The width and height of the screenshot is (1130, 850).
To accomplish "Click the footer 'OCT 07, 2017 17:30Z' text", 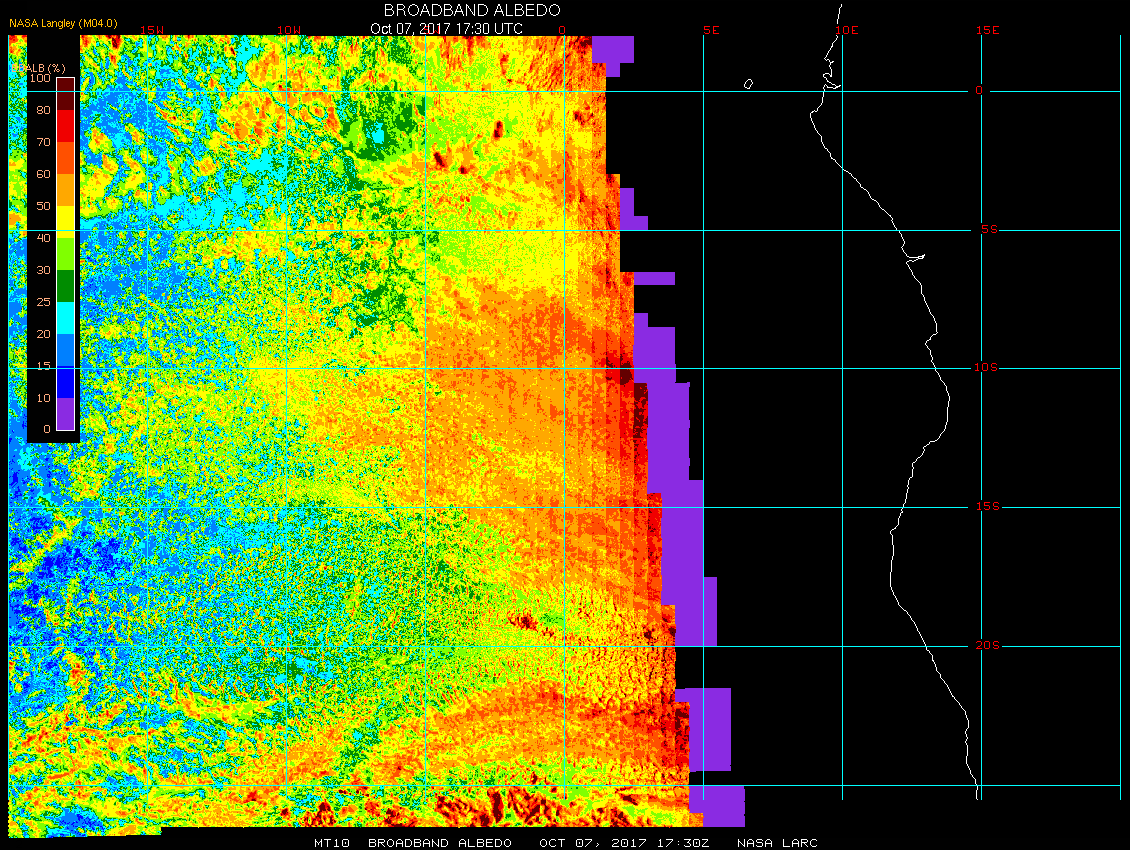I will tap(624, 843).
